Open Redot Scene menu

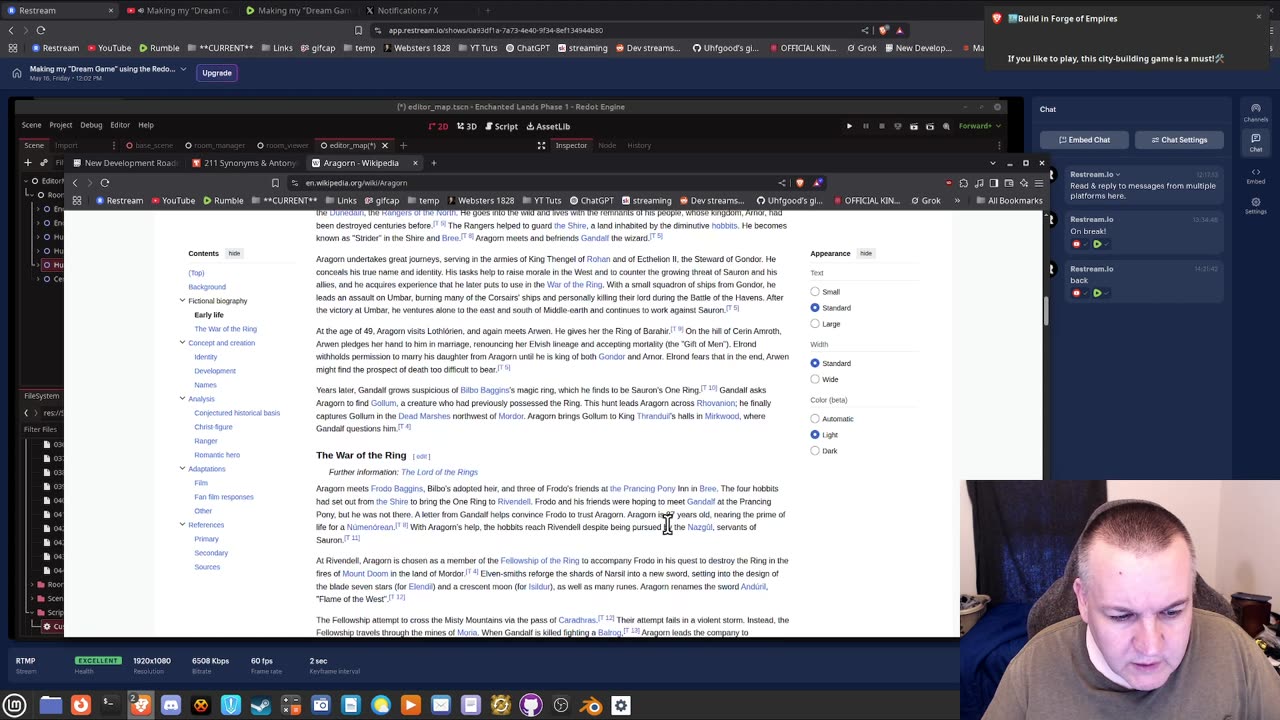[x=31, y=125]
